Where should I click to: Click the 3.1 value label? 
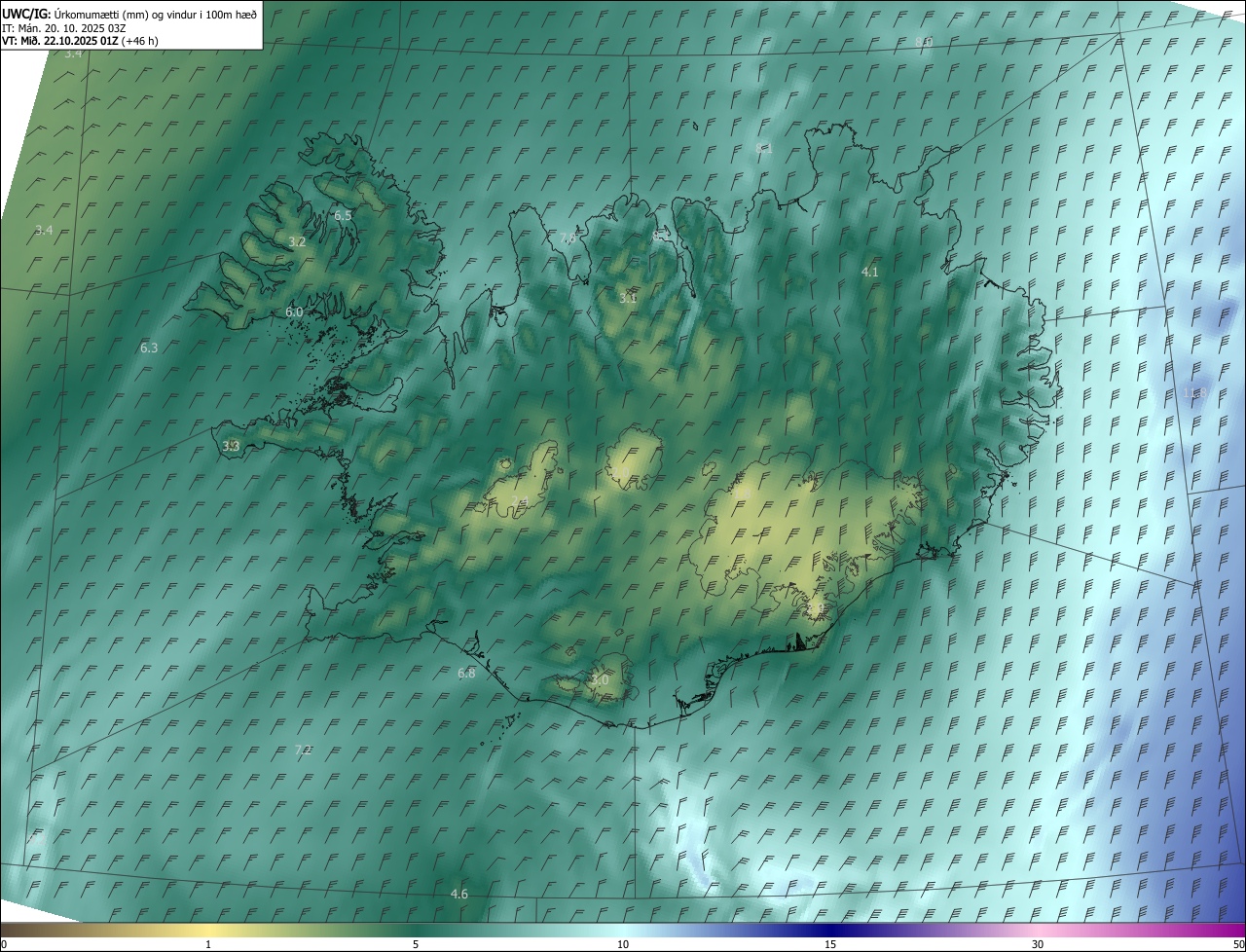tap(628, 298)
